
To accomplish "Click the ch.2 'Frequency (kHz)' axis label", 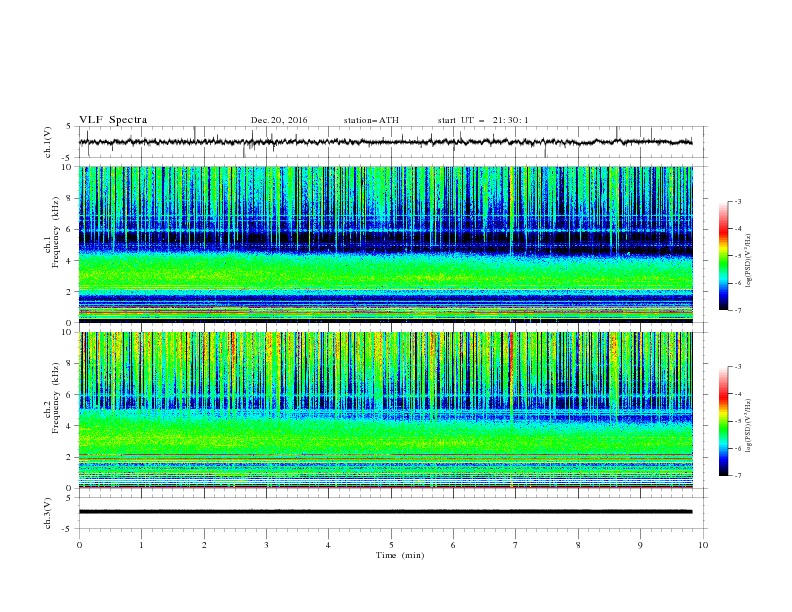I will pyautogui.click(x=55, y=397).
